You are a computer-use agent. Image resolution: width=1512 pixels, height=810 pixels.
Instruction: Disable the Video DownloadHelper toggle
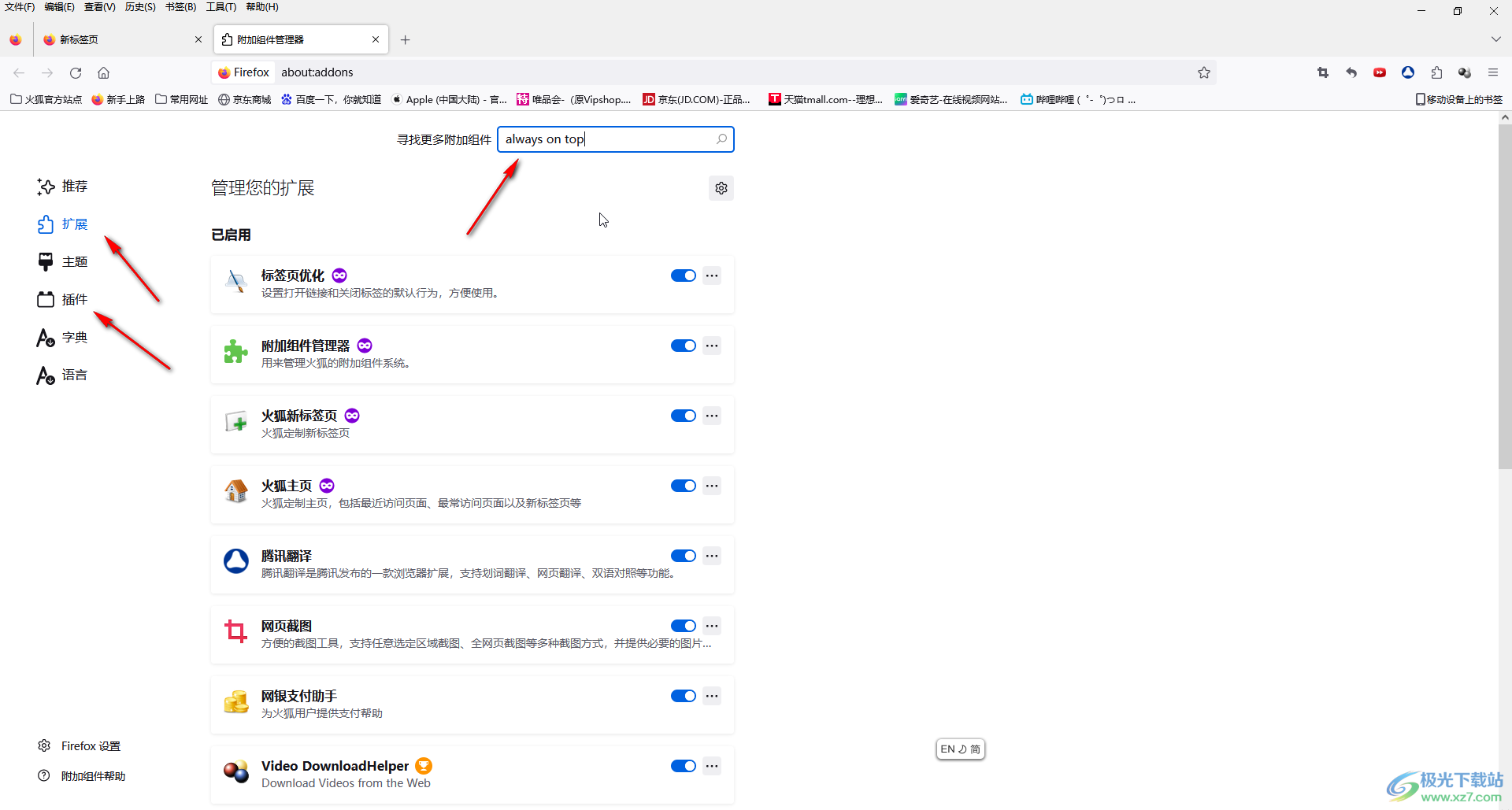684,766
